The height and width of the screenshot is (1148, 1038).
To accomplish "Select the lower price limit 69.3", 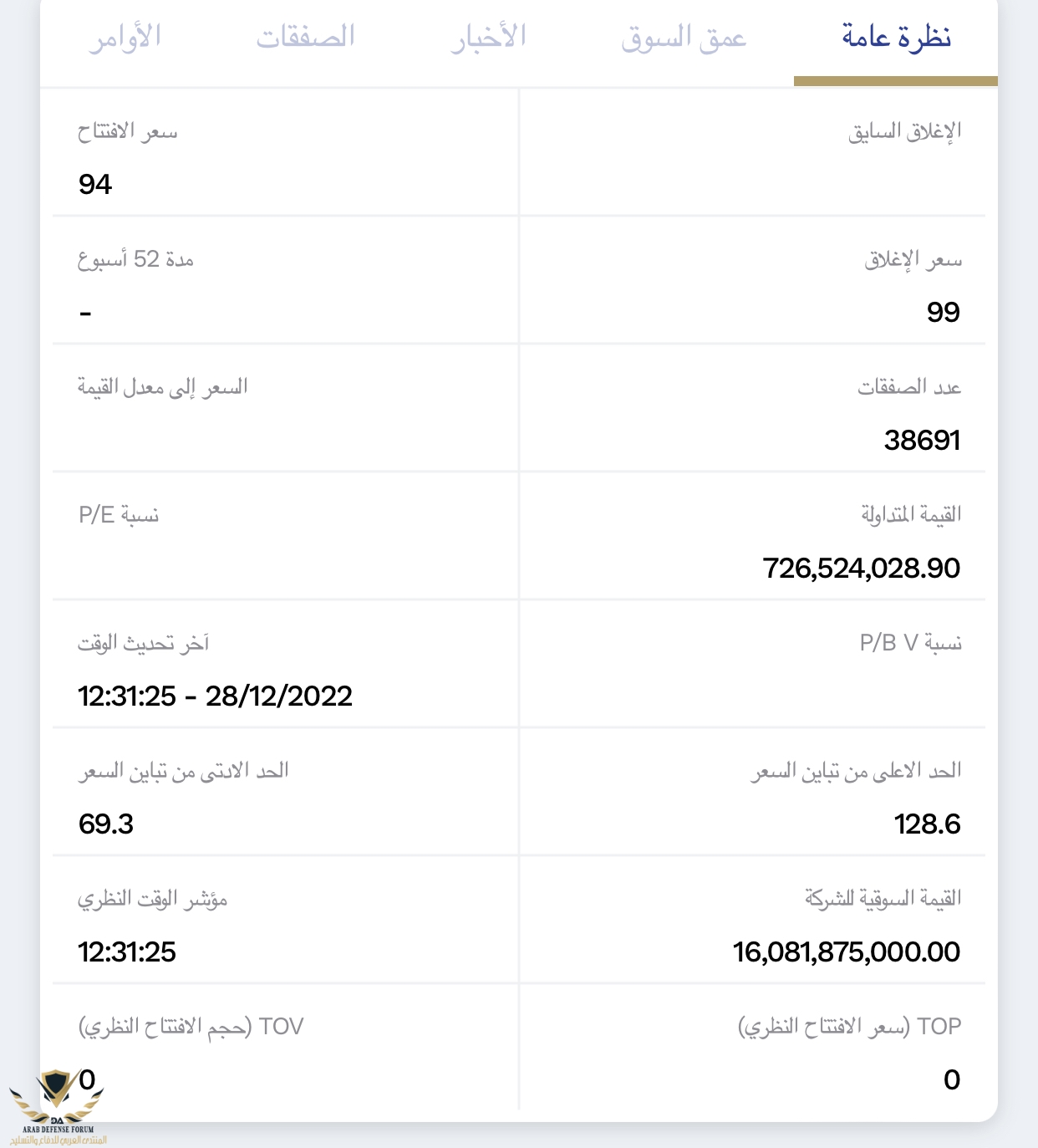I will click(106, 824).
